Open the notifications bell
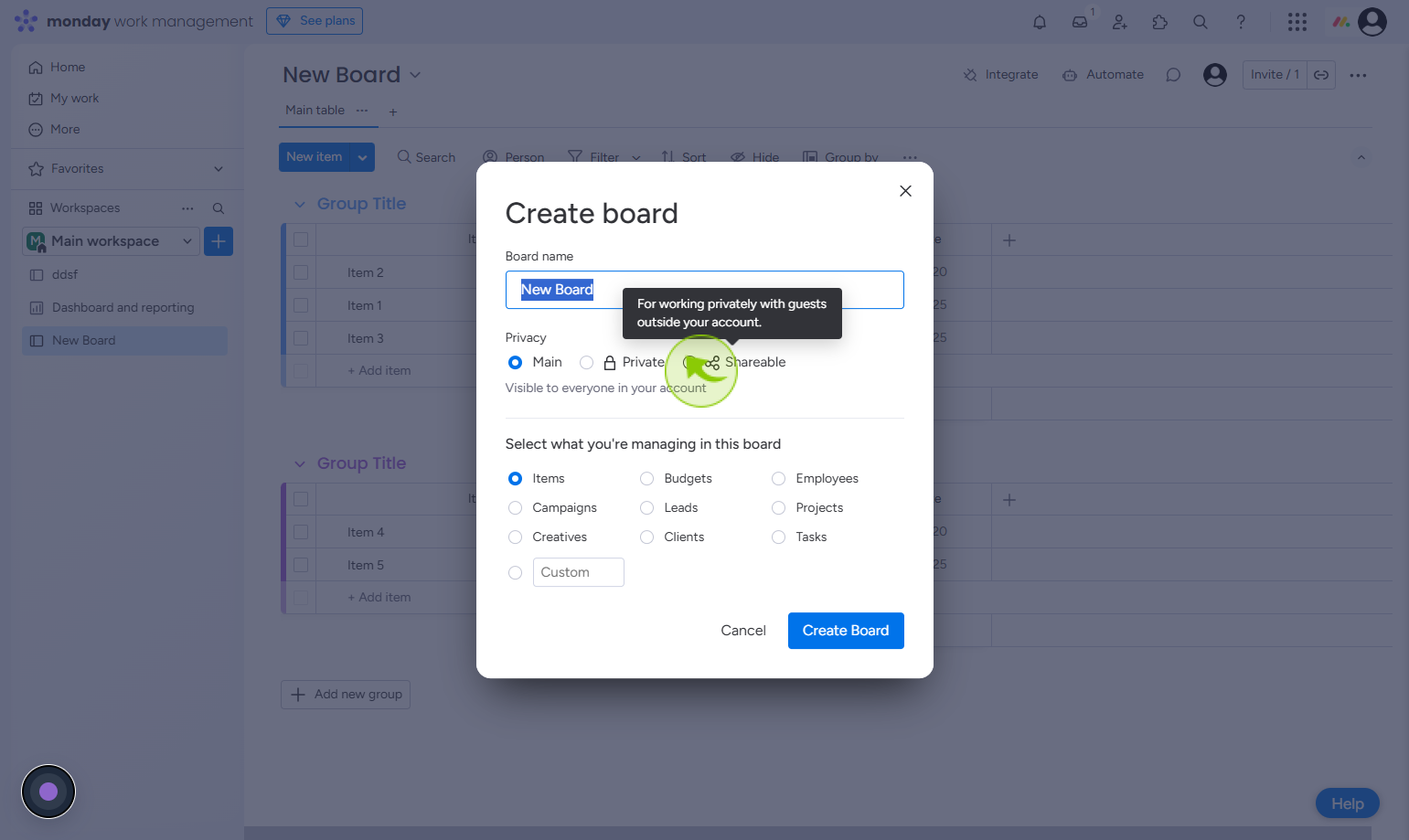The image size is (1409, 840). click(1040, 22)
